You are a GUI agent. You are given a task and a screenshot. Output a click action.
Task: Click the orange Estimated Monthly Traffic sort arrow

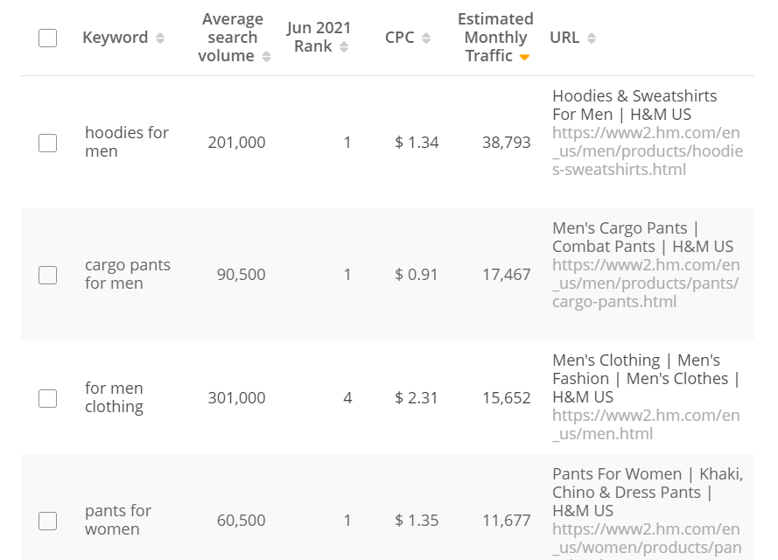pyautogui.click(x=524, y=58)
